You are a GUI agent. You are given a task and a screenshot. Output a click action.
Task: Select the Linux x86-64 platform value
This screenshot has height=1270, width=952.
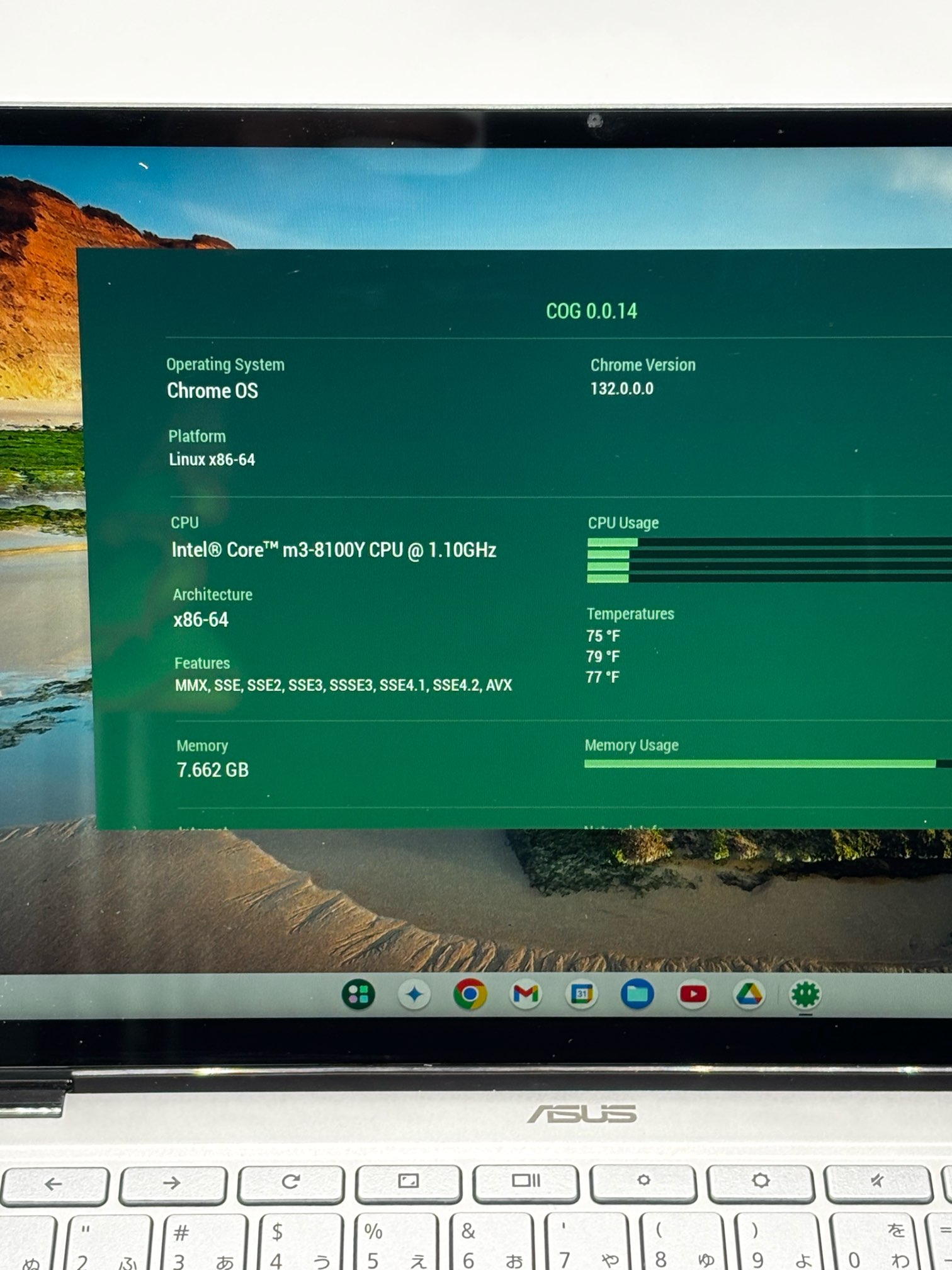click(x=212, y=460)
